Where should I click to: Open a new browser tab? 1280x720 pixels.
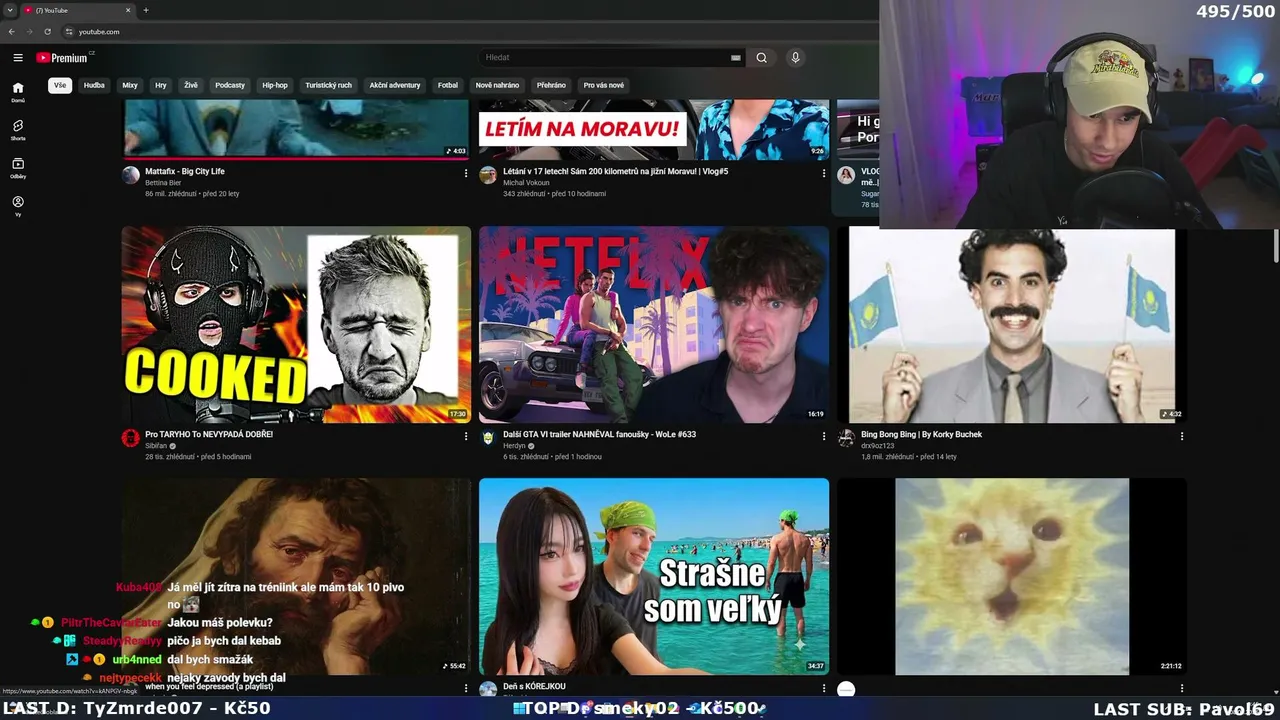146,10
